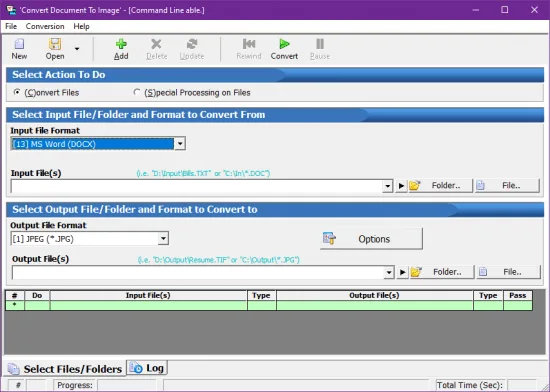Click the arrow button beside input Folder
This screenshot has height=392, width=550.
click(x=401, y=186)
